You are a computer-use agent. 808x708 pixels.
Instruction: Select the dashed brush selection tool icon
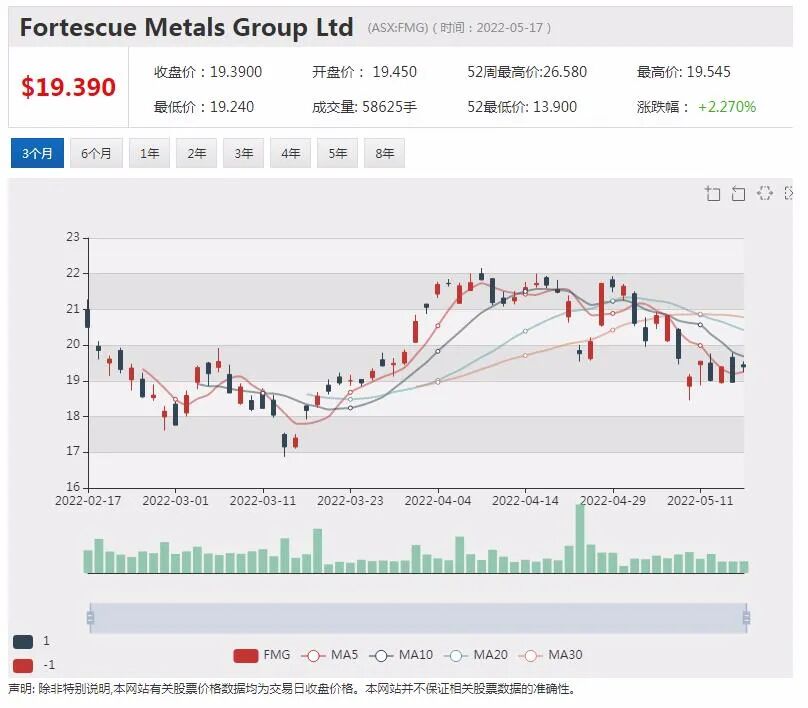pos(764,193)
